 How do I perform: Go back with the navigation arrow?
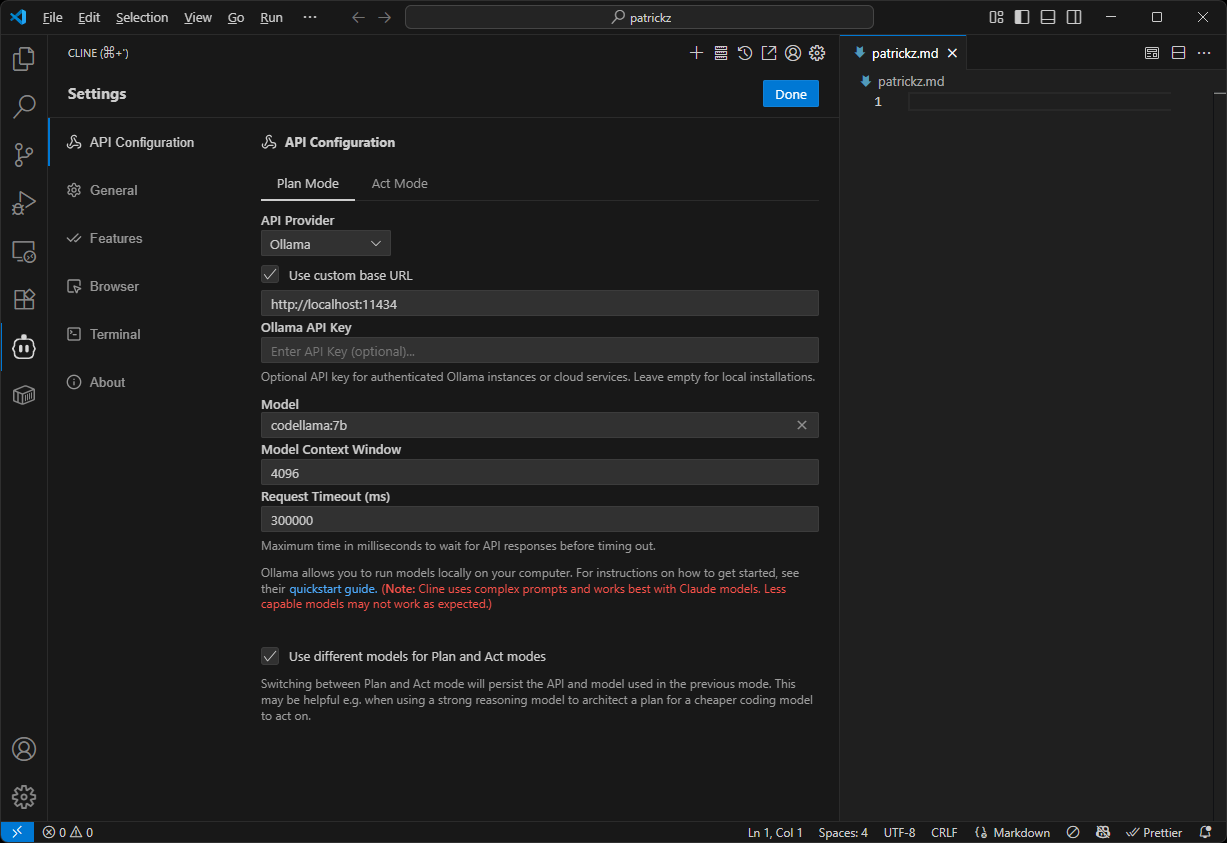pyautogui.click(x=358, y=17)
